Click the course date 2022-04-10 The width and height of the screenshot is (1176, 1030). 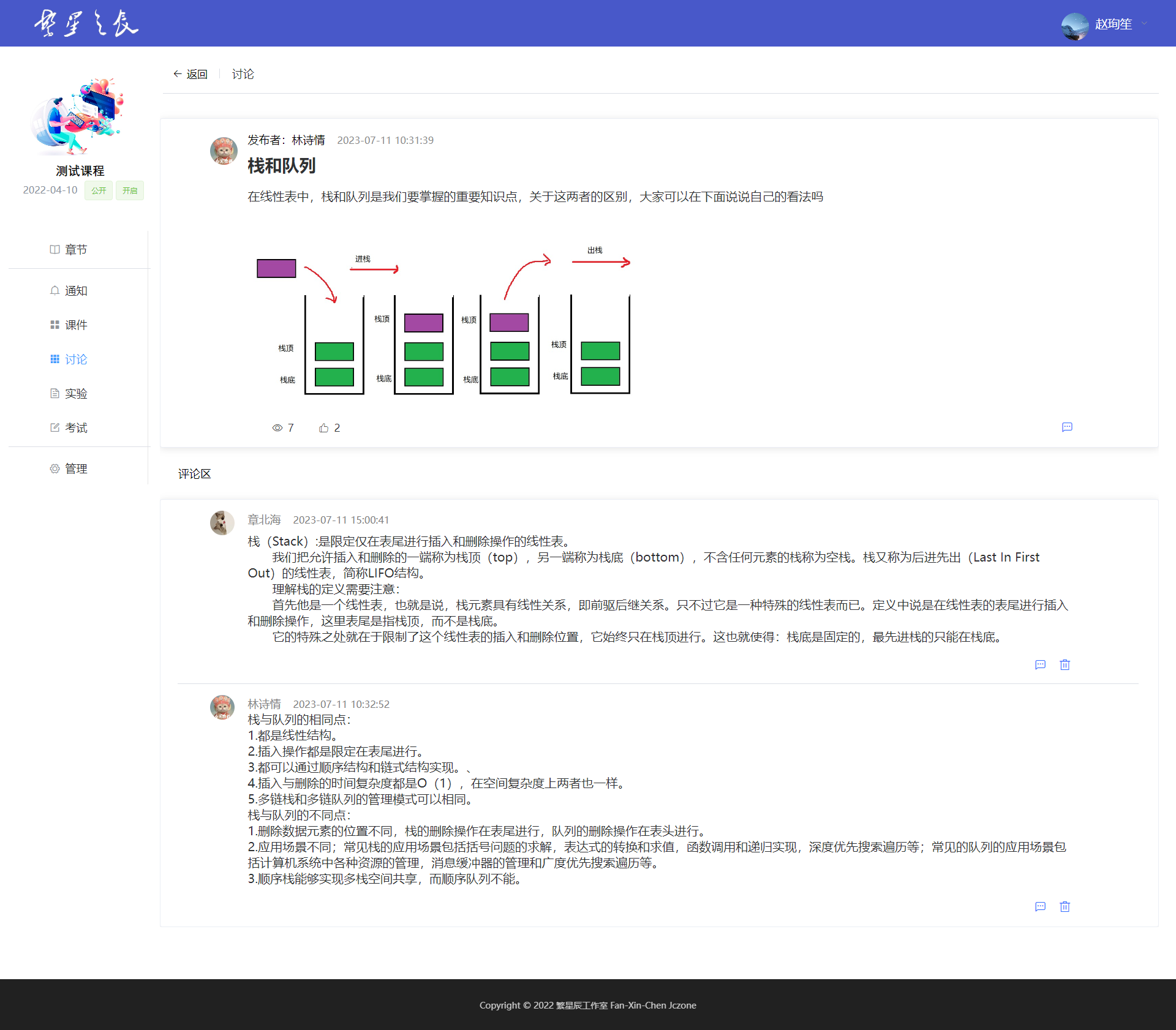pyautogui.click(x=50, y=190)
